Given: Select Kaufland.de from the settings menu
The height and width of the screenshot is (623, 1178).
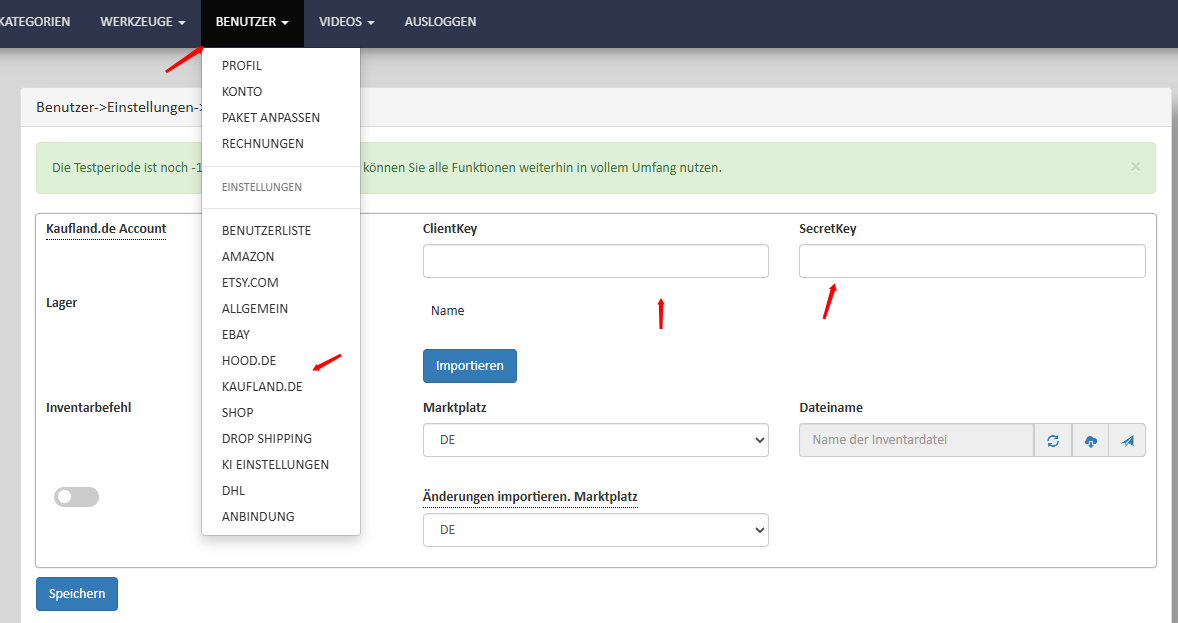Looking at the screenshot, I should coord(262,386).
